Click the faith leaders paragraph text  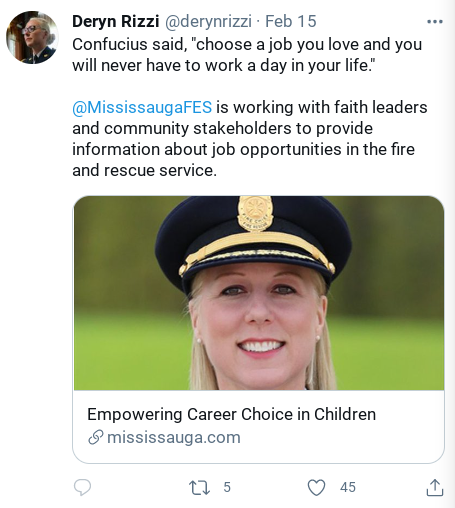coord(250,139)
